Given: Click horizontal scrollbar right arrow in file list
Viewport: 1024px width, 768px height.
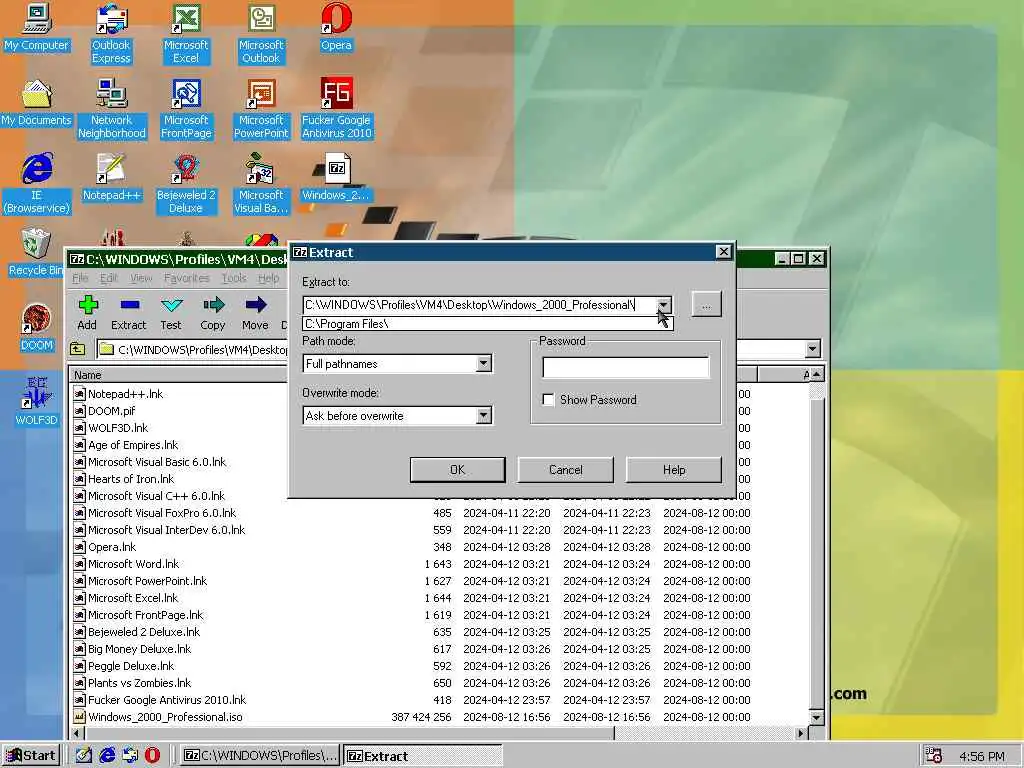Looking at the screenshot, I should pos(801,733).
